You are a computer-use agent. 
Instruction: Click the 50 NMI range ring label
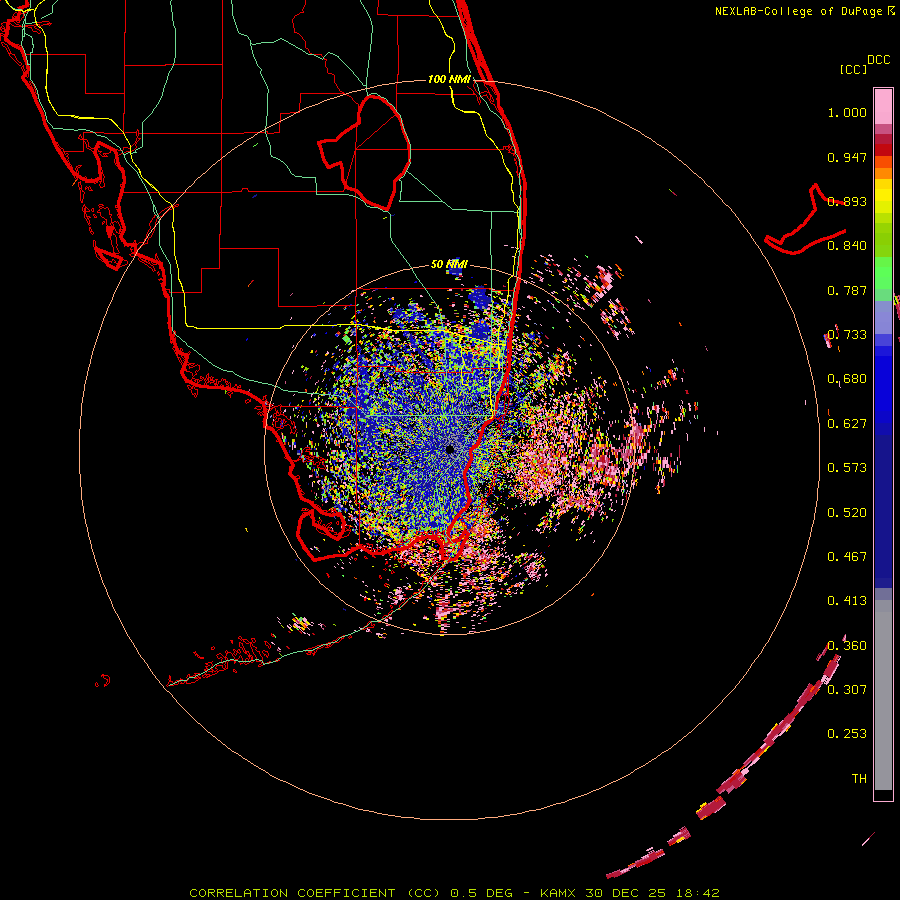[x=449, y=264]
